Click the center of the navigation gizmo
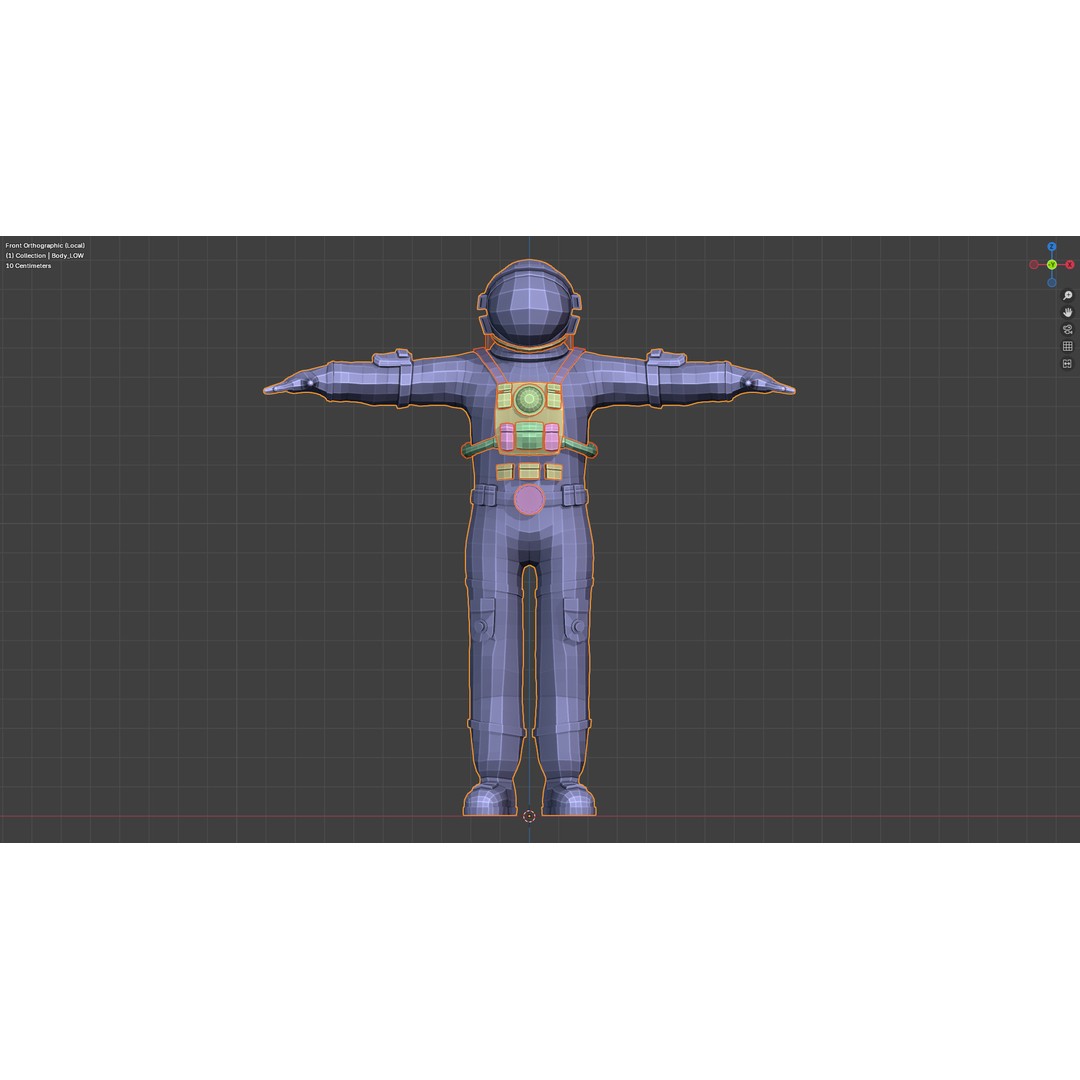This screenshot has height=1080, width=1080. tap(1052, 264)
